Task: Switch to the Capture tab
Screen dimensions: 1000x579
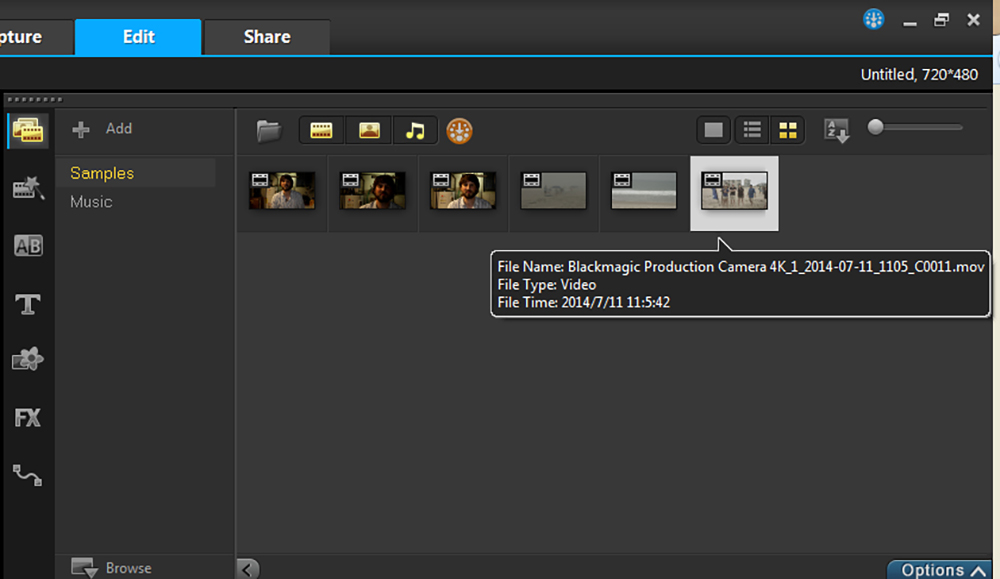Action: coord(36,37)
